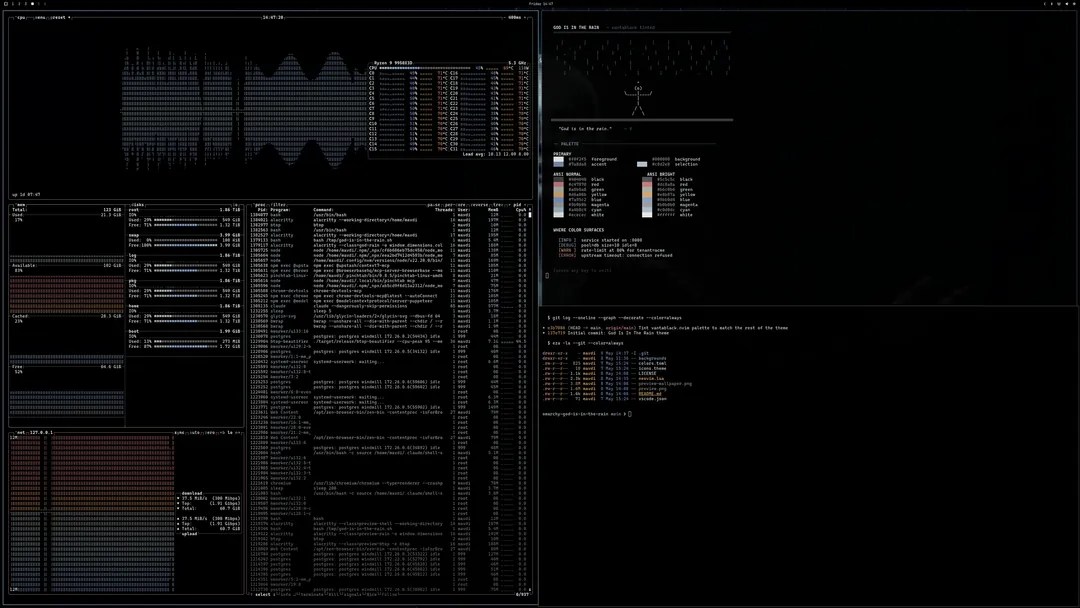This screenshot has width=1080, height=608.
Task: Cycle the btop preset selector
Action: (59, 17)
